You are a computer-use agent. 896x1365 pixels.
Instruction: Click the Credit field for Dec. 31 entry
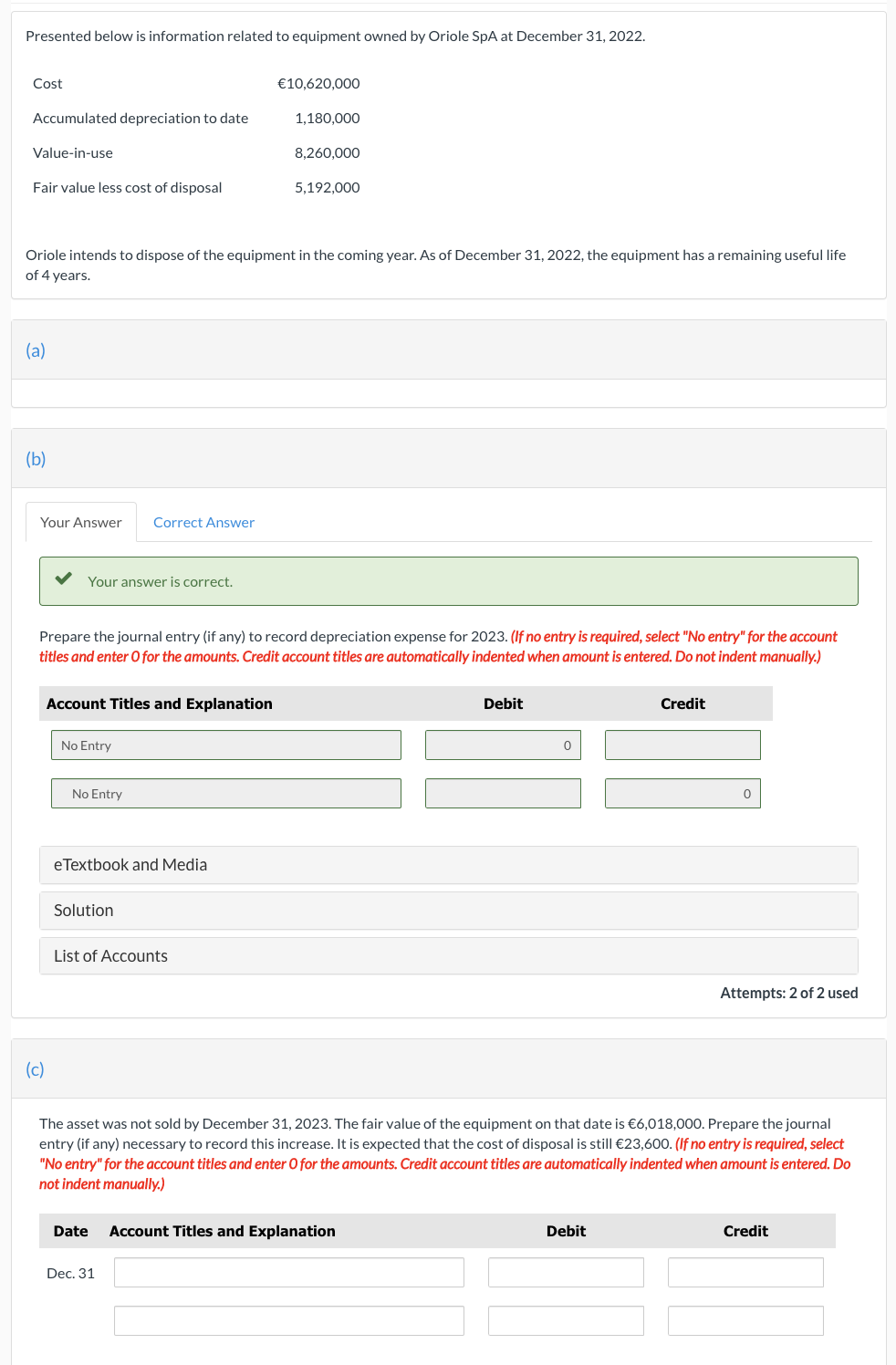745,1272
